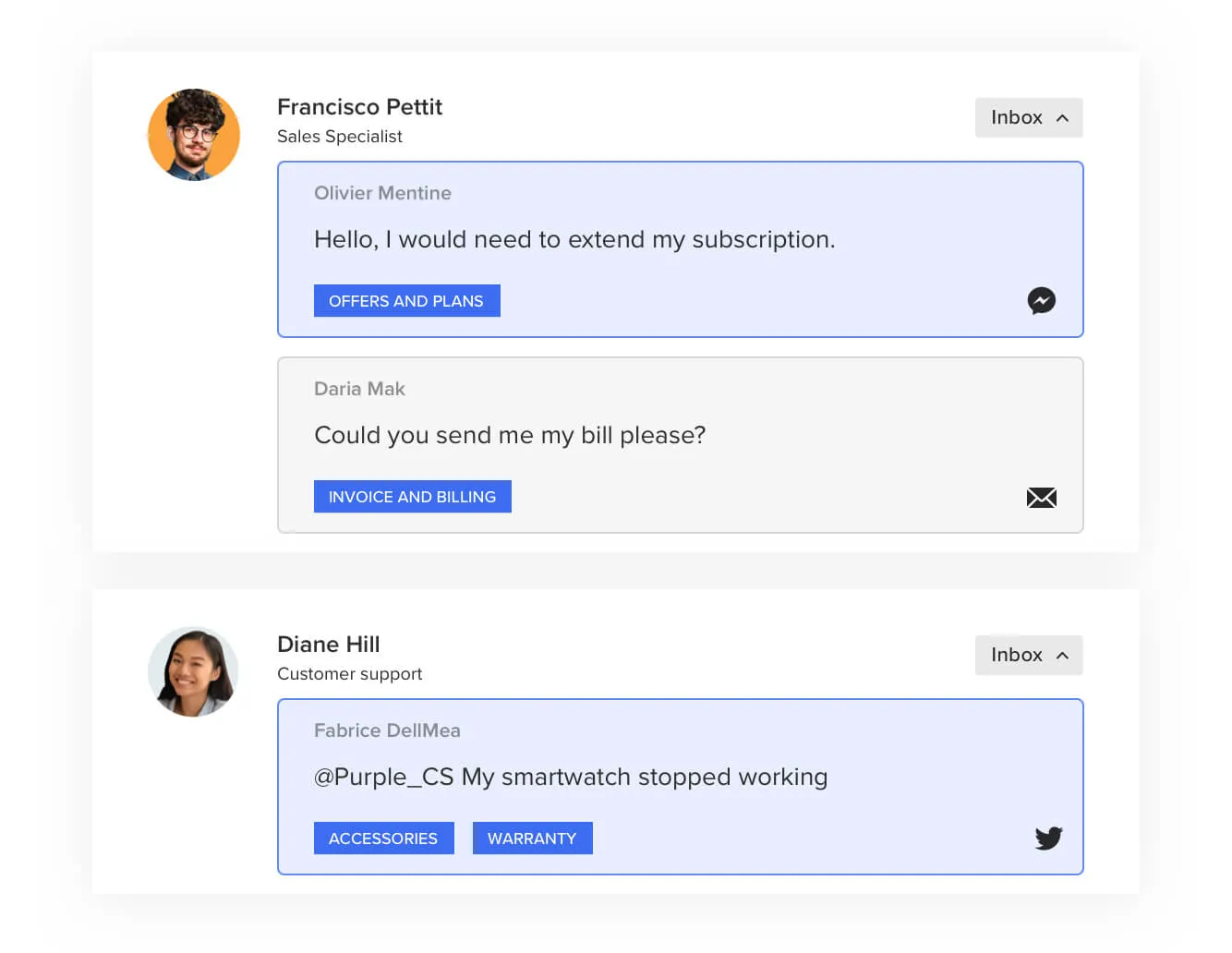Click the chevron arrow beside Francisco's Inbox

click(1062, 118)
